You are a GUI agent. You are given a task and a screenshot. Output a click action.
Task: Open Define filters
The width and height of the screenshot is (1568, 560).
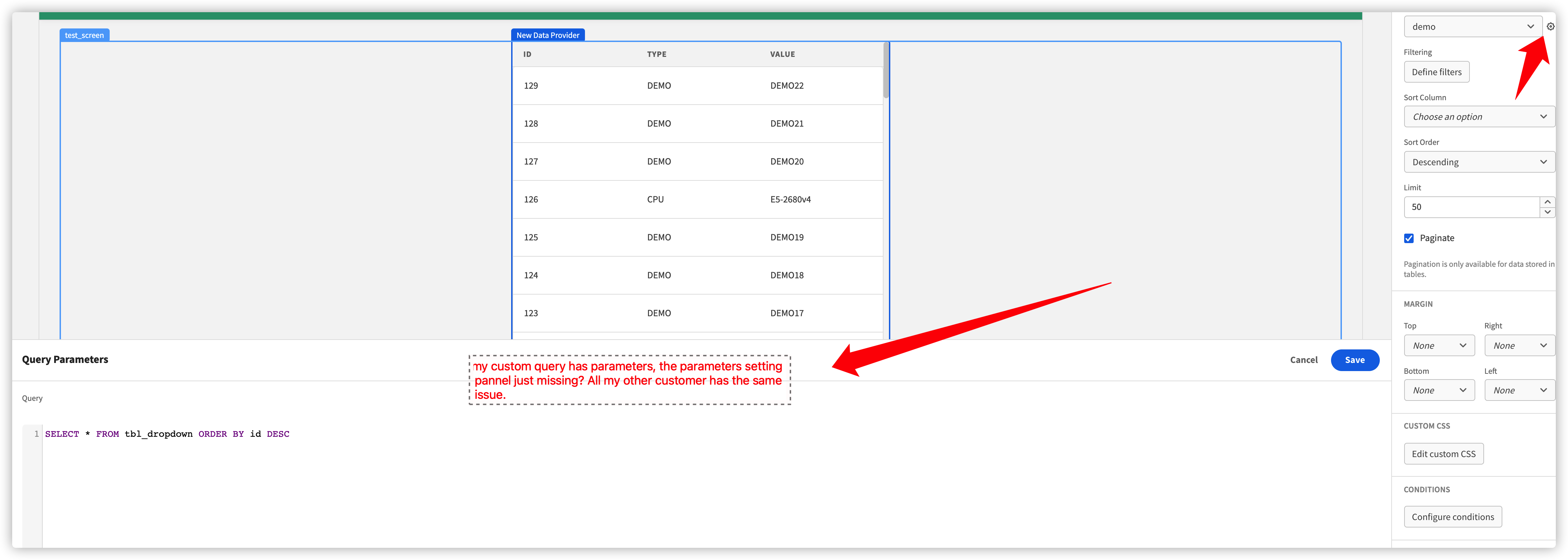(1437, 71)
